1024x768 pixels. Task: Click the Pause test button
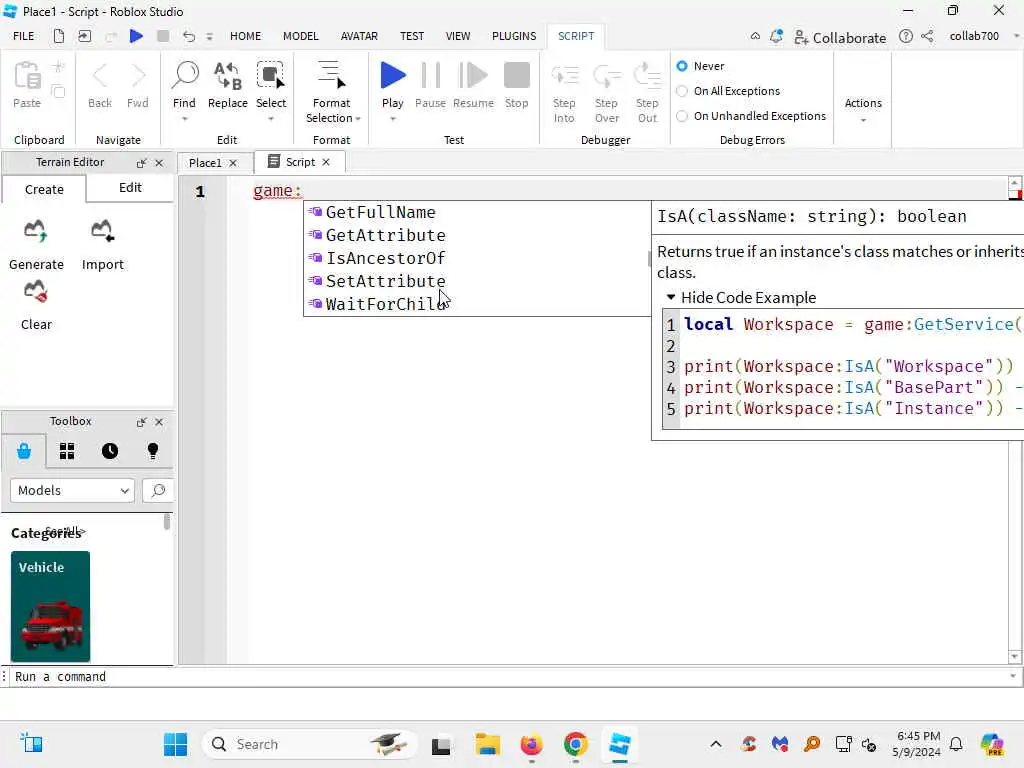(430, 75)
